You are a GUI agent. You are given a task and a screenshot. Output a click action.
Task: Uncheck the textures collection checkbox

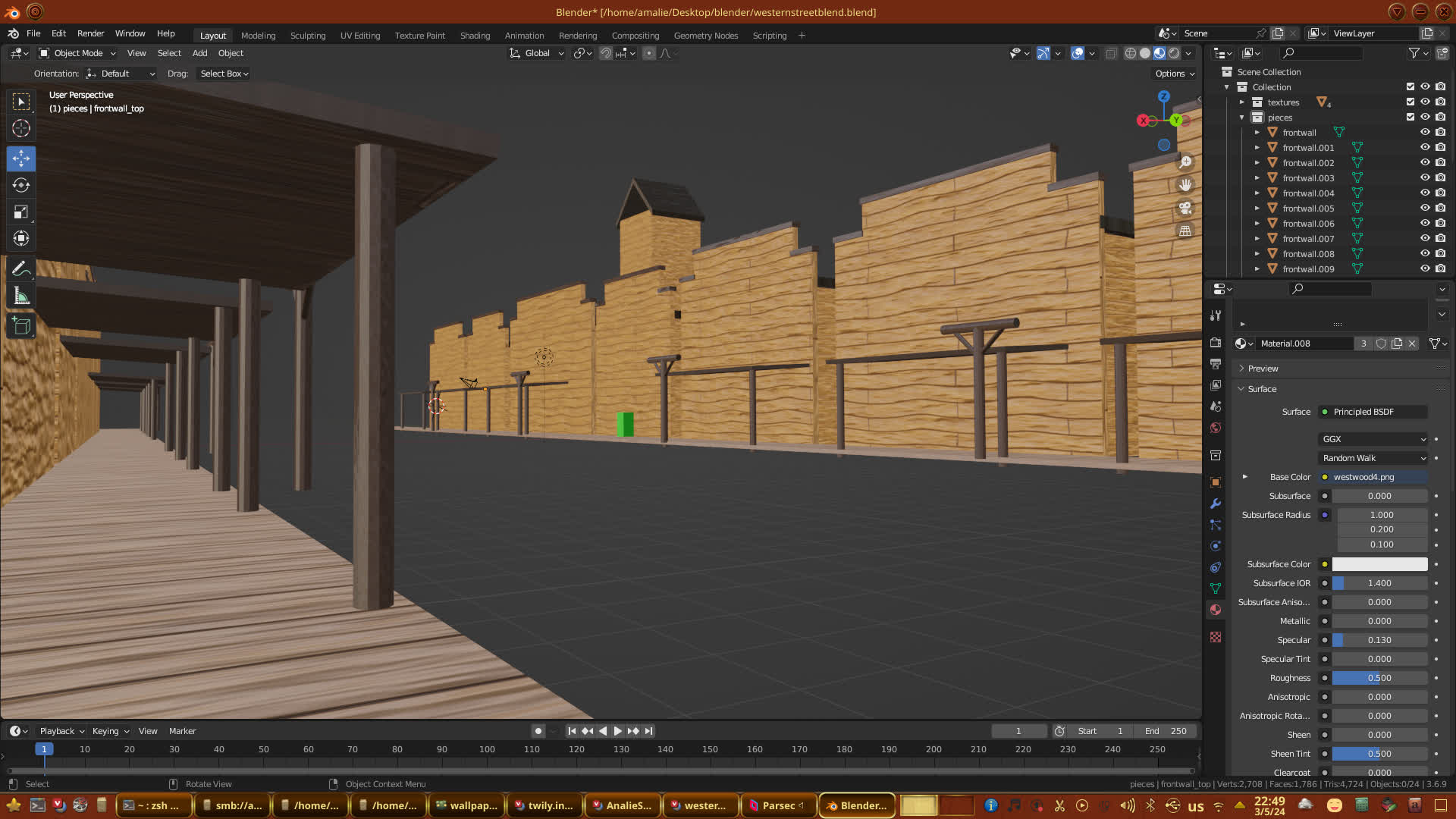click(x=1410, y=102)
